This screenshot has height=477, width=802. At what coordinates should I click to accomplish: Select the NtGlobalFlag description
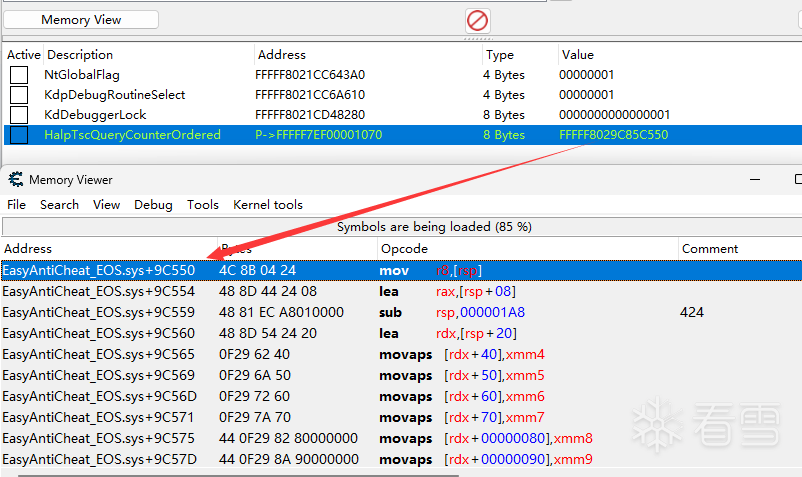(x=82, y=75)
